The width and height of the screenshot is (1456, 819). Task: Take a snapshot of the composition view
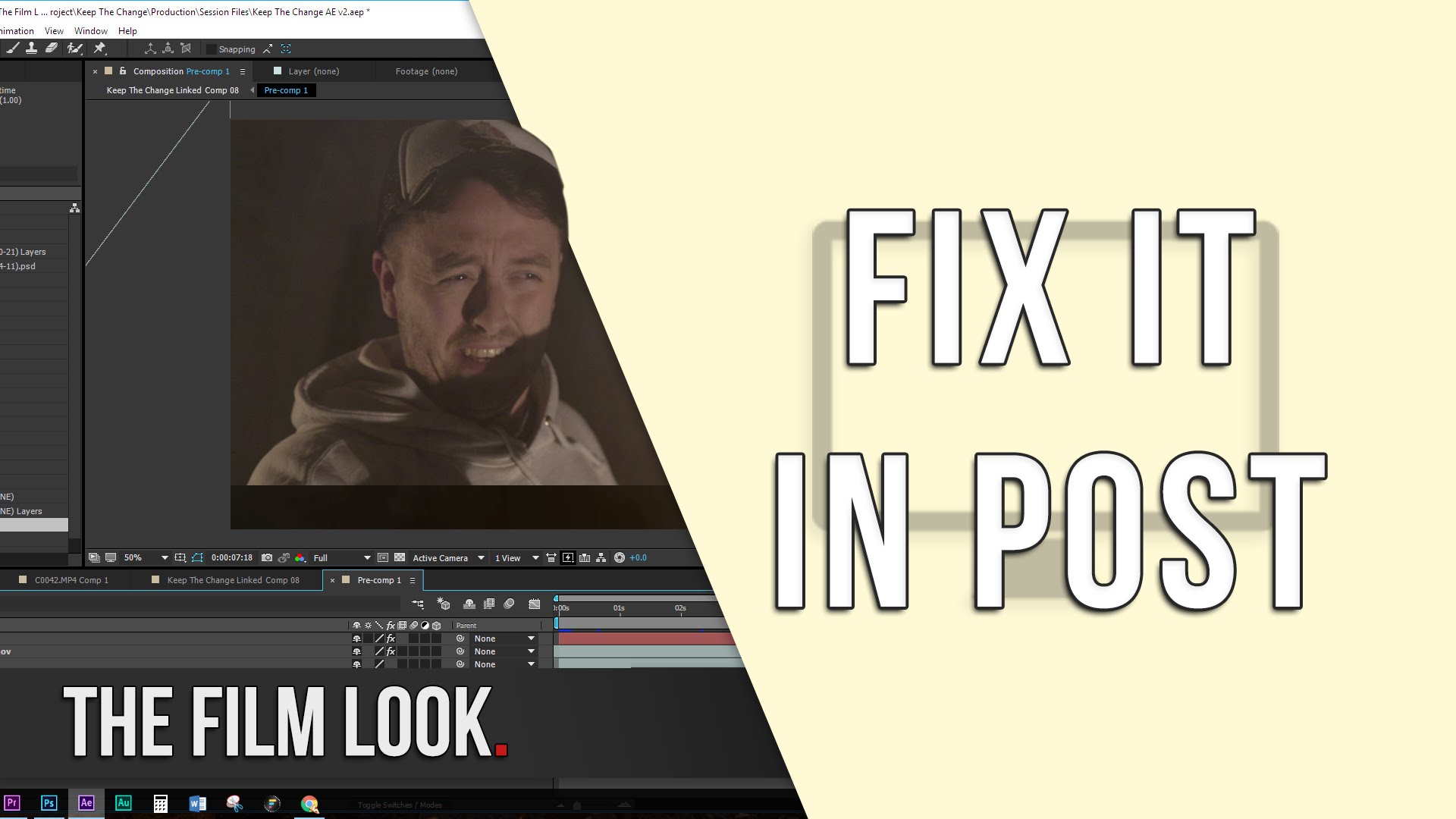click(x=266, y=557)
